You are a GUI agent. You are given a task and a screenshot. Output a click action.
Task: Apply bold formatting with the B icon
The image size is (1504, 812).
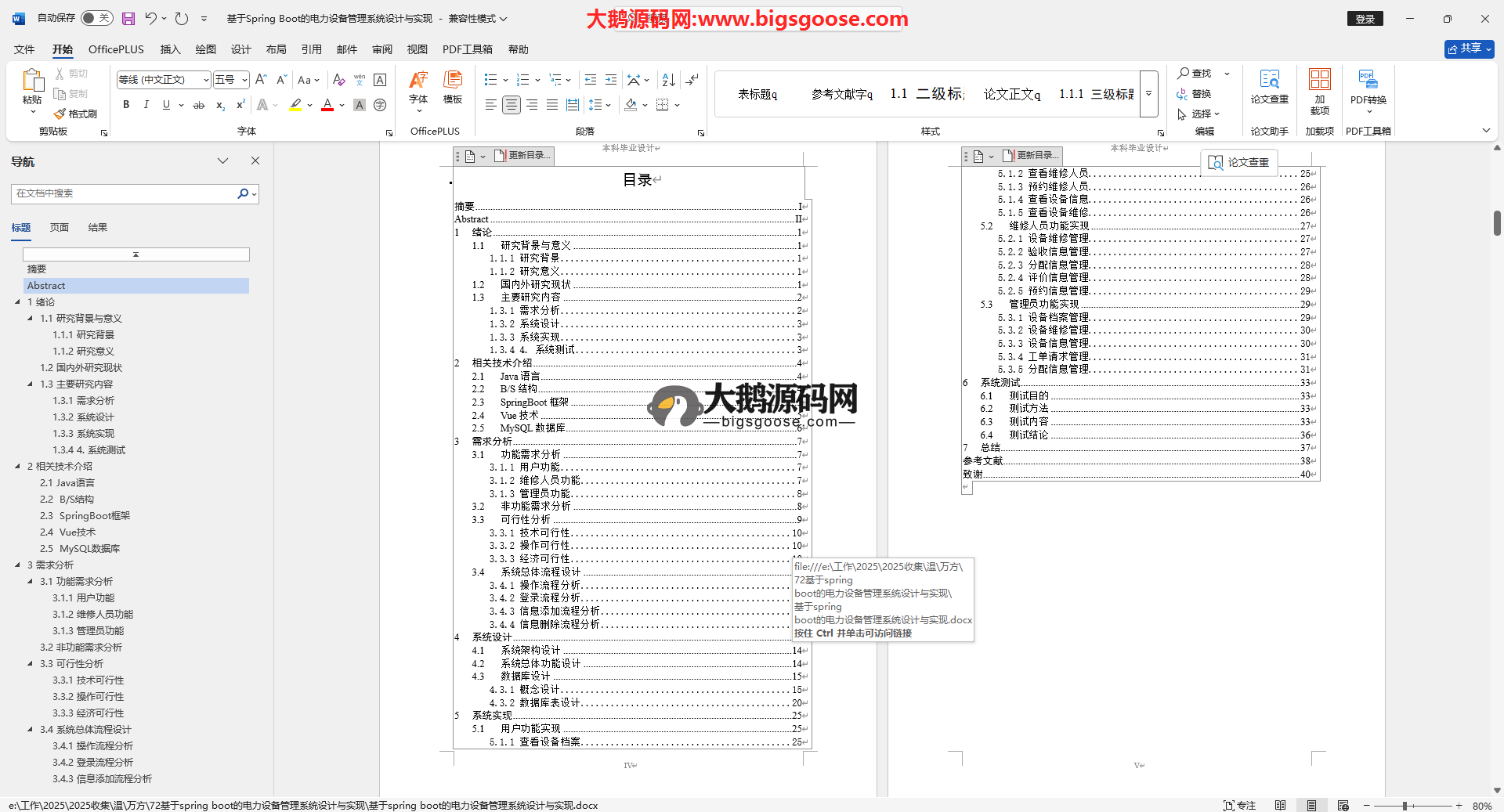126,105
